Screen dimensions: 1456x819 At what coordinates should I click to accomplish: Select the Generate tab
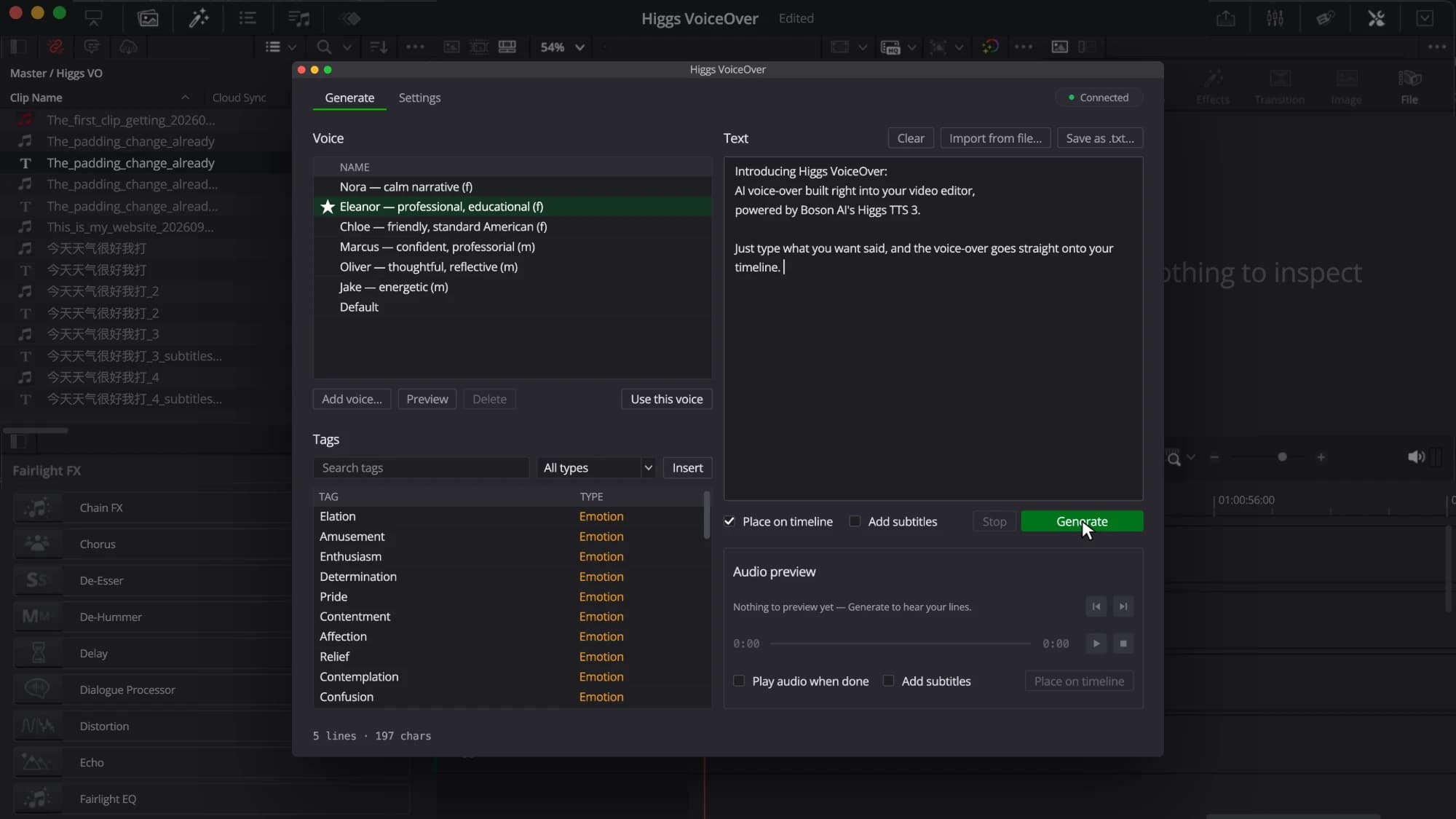point(349,98)
